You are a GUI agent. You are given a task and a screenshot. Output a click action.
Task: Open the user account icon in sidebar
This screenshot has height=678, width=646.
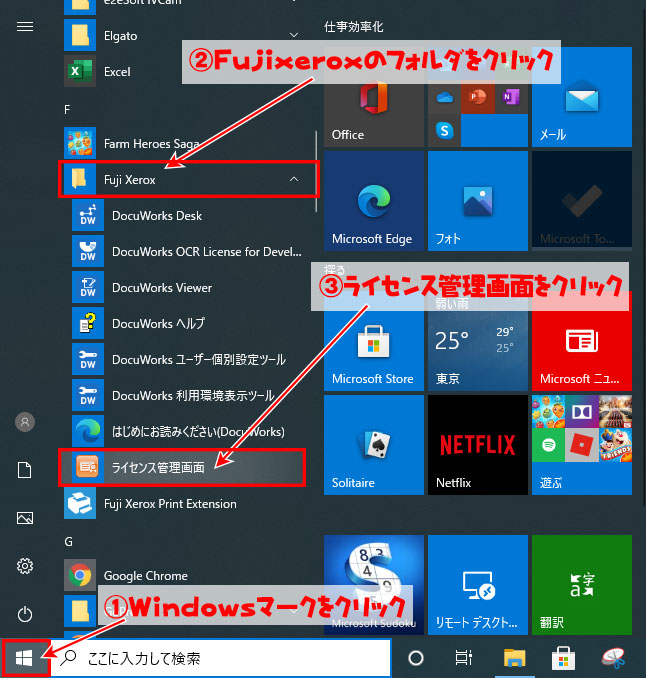25,422
